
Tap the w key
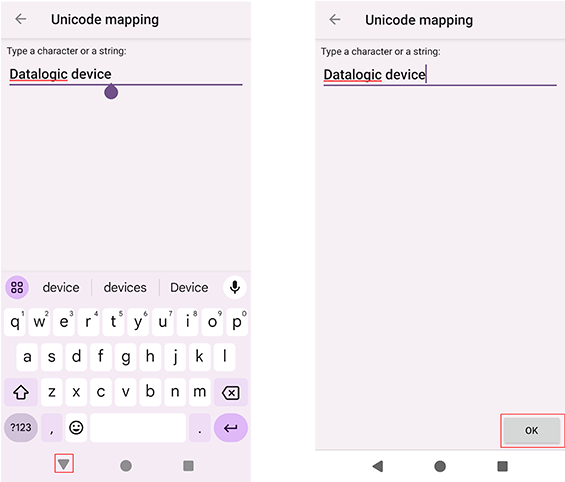(39, 322)
